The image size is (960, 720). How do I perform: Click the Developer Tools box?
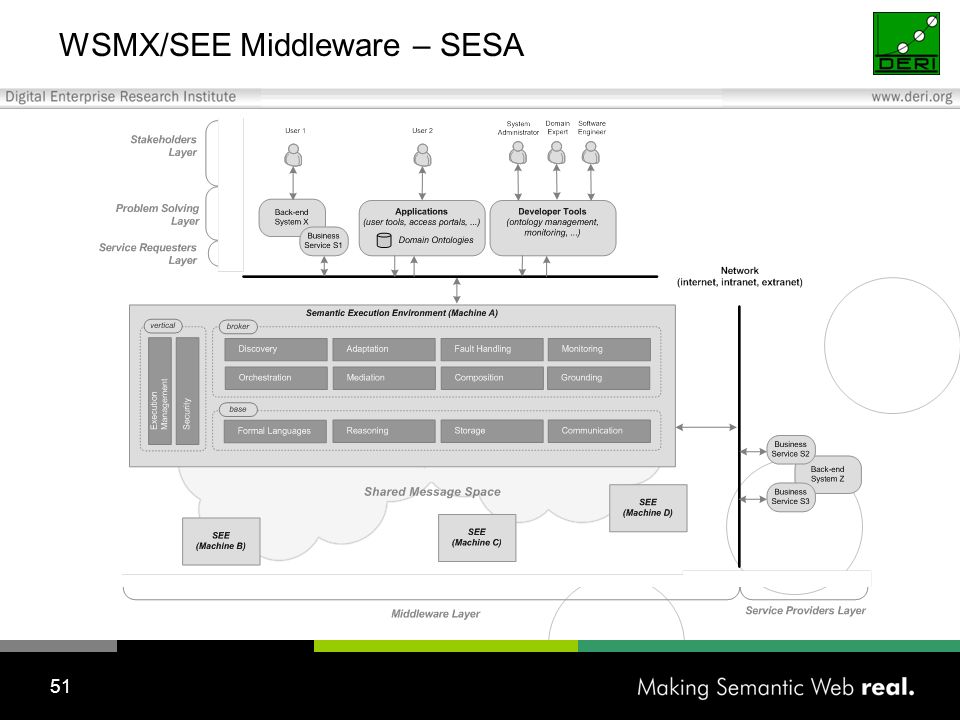pyautogui.click(x=553, y=227)
